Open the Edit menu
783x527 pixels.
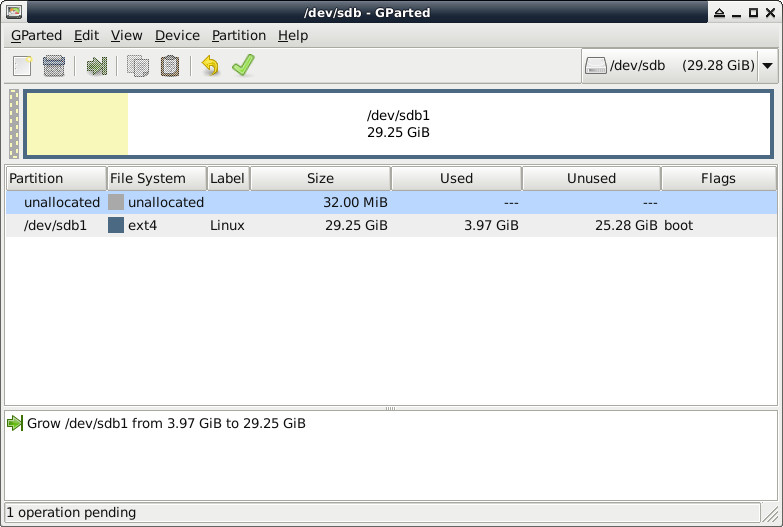86,35
